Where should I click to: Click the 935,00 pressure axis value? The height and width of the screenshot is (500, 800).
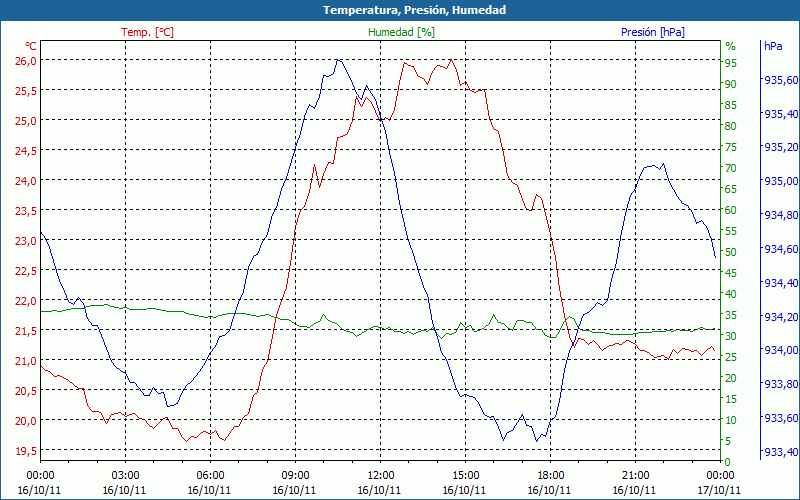[781, 181]
